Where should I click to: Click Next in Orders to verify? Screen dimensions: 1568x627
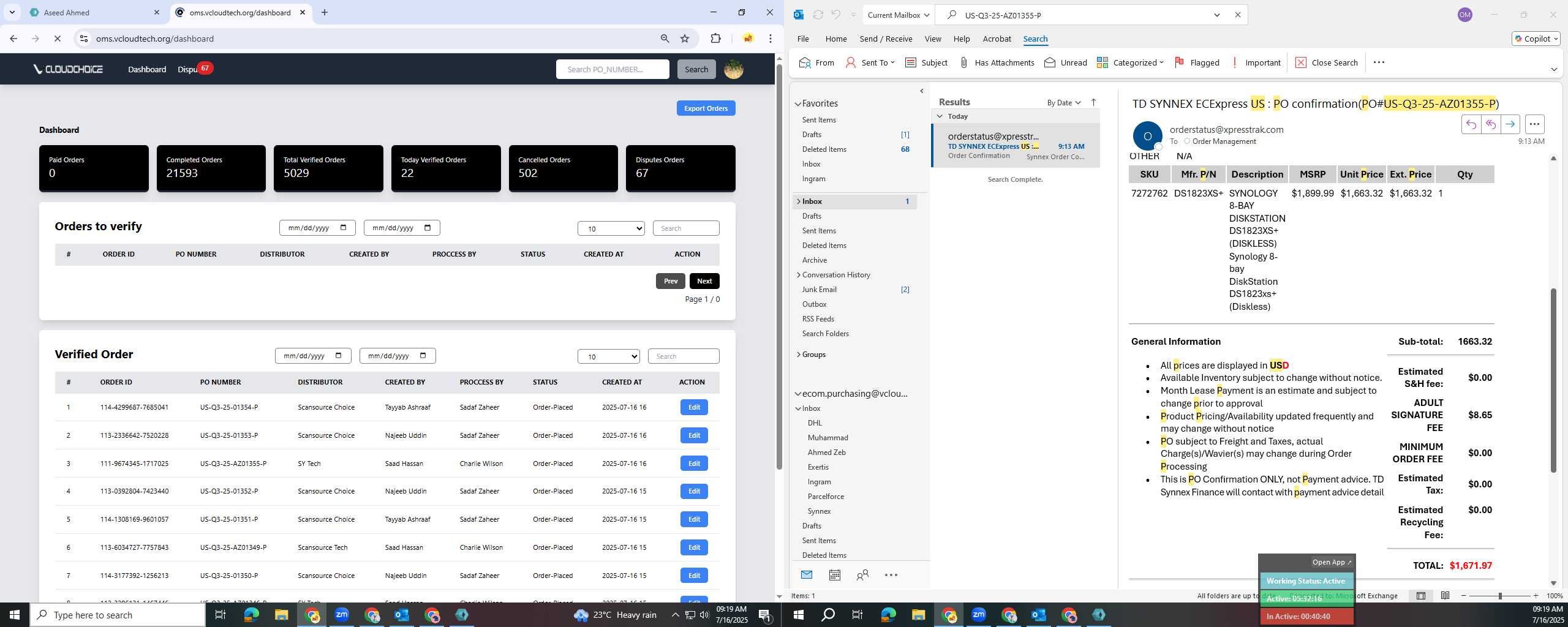point(704,281)
